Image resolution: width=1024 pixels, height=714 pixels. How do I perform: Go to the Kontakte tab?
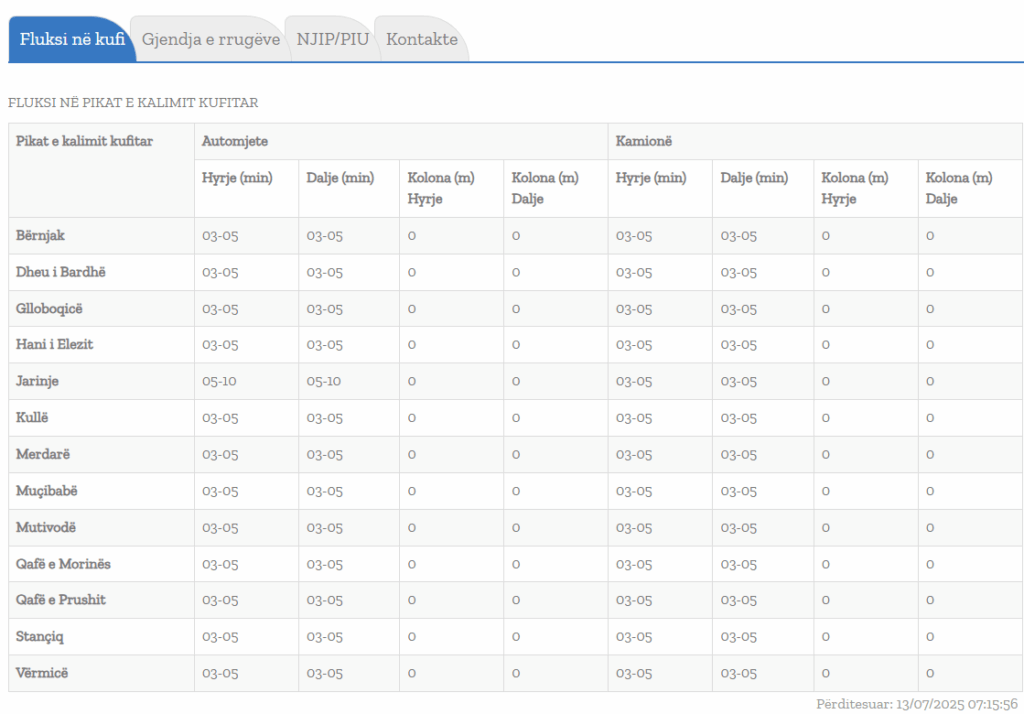click(x=421, y=40)
